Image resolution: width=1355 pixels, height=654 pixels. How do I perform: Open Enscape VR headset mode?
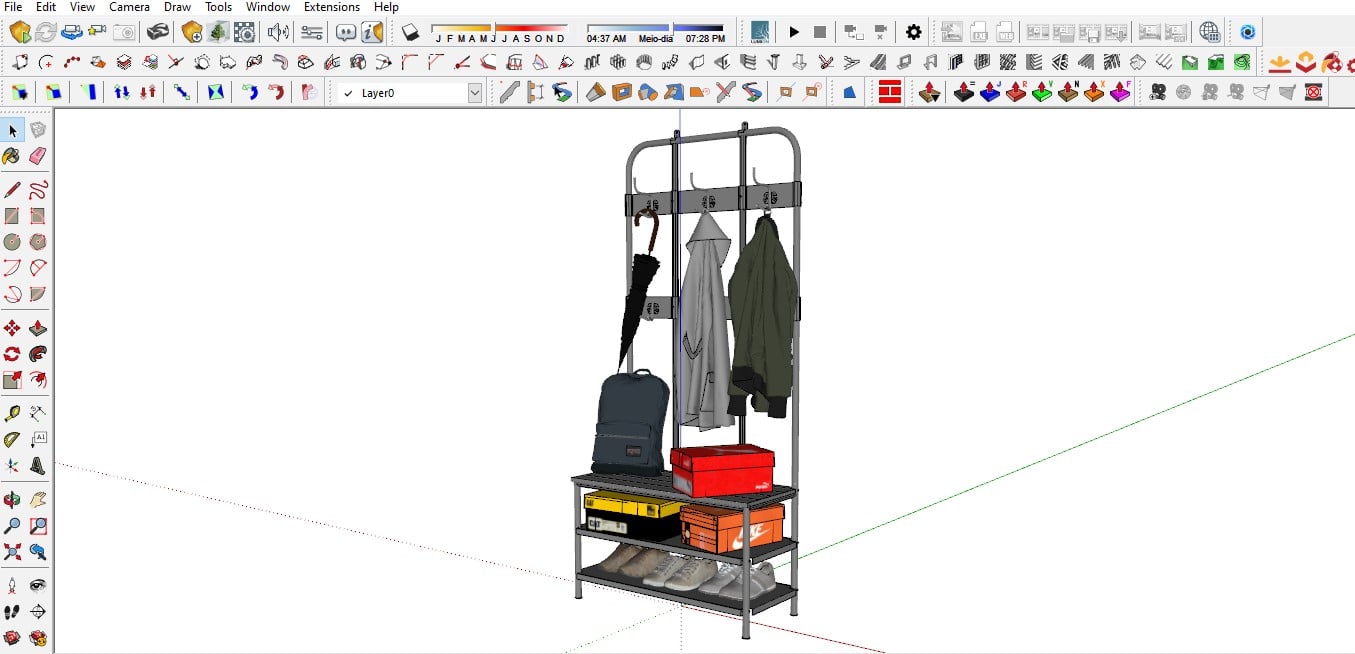coord(156,32)
